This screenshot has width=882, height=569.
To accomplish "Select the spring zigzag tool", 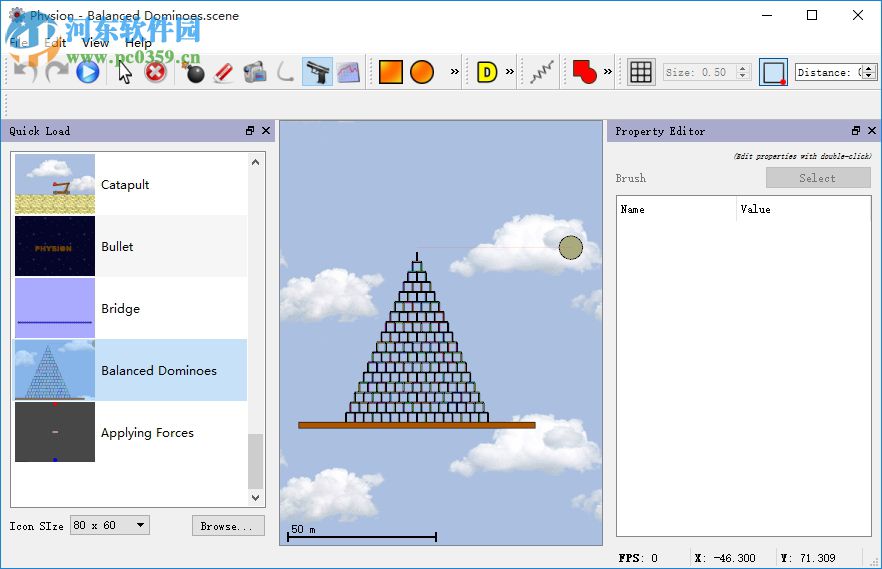I will 542,72.
